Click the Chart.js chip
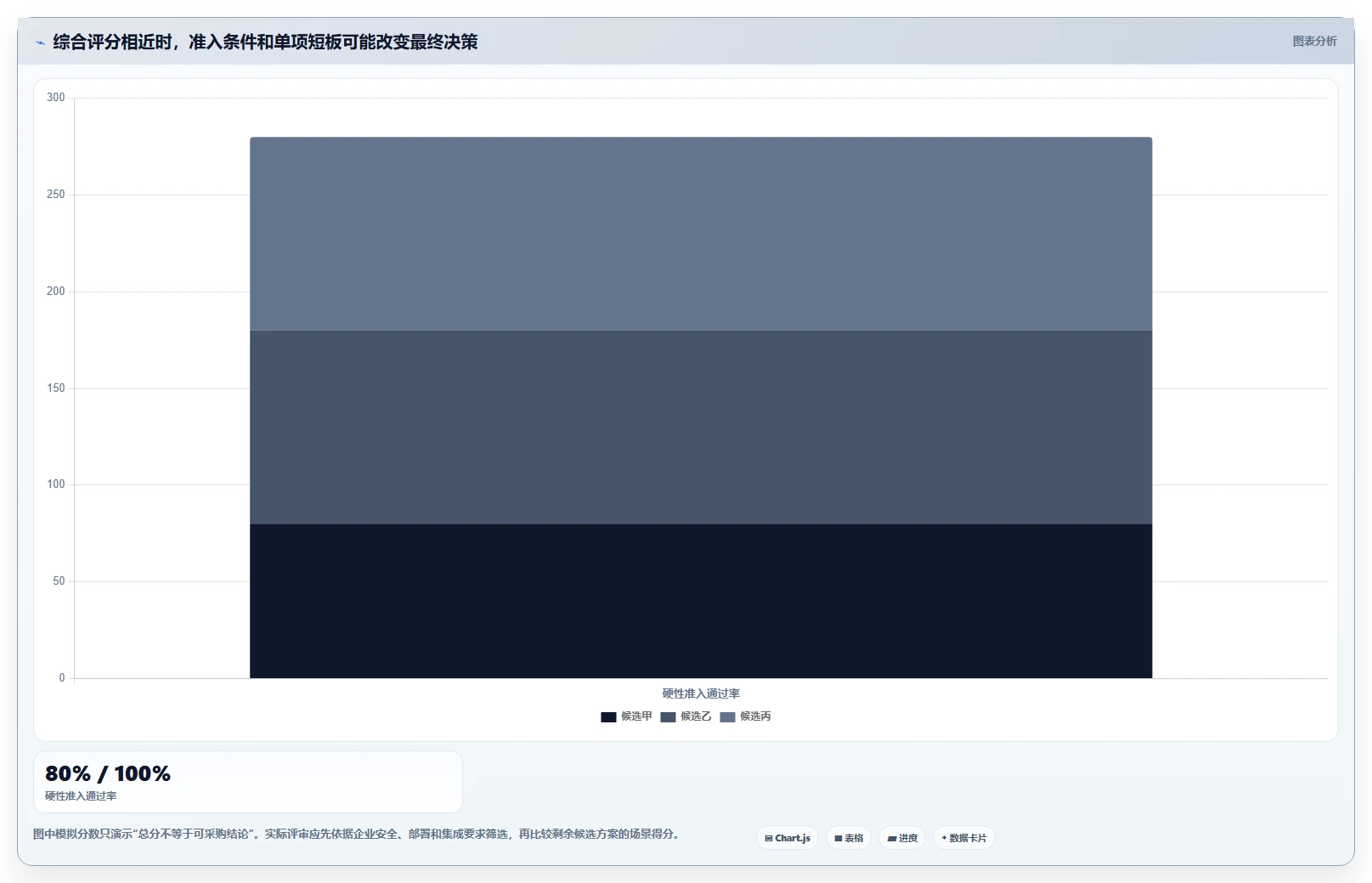Viewport: 1372px width, 883px height. pos(788,838)
